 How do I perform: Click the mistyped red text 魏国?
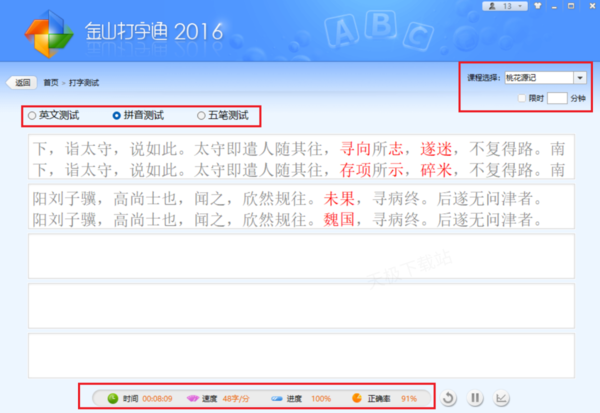click(x=339, y=220)
